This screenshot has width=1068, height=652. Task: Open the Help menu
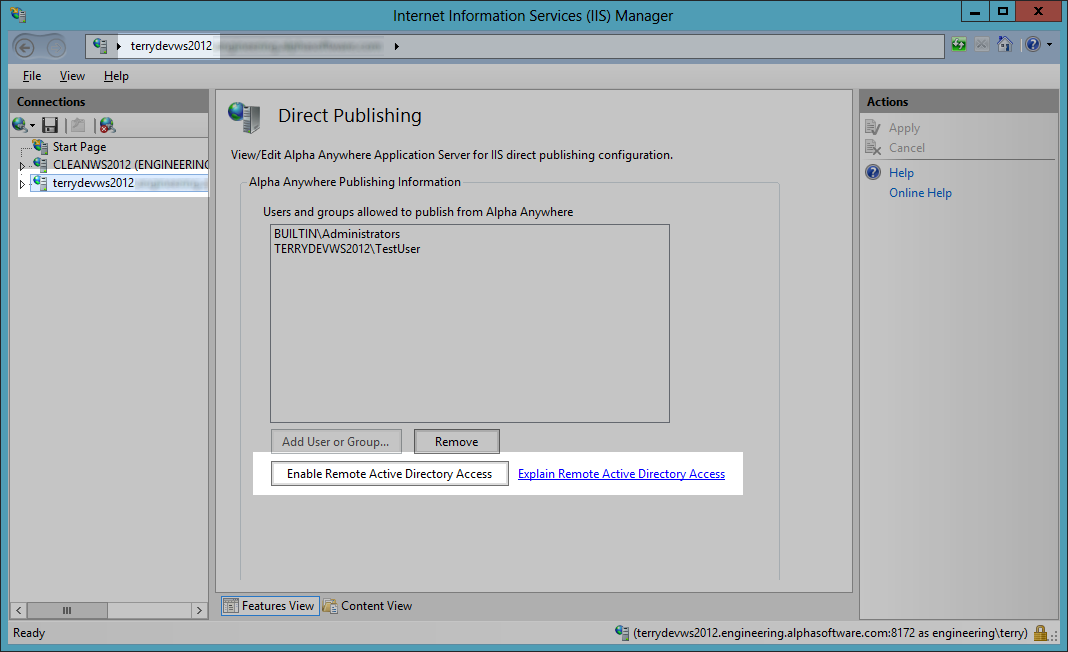116,76
